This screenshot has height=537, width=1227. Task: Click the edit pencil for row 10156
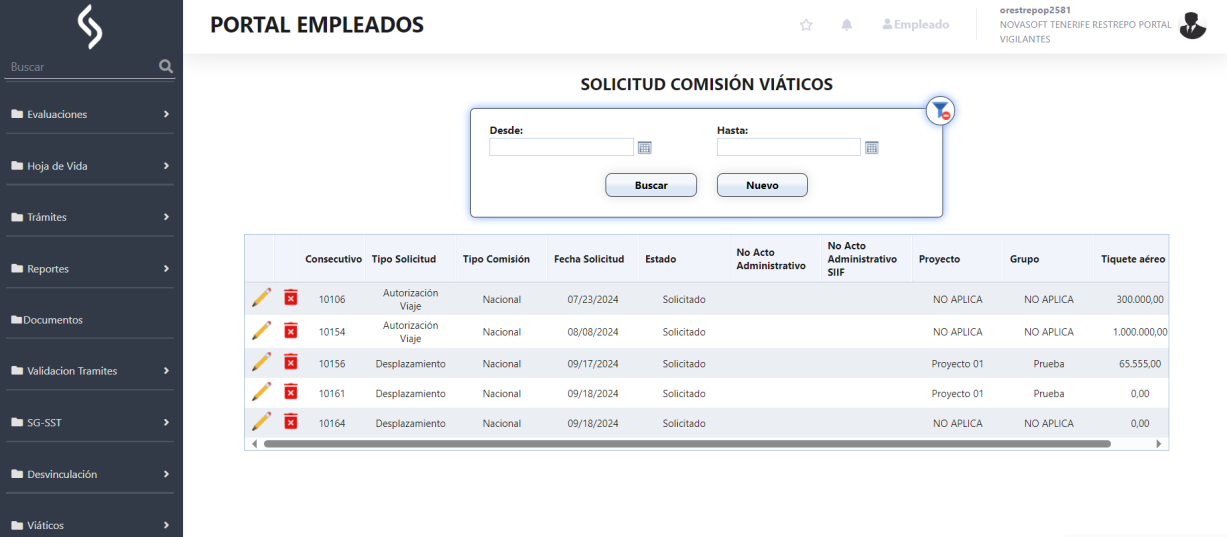[x=261, y=362]
